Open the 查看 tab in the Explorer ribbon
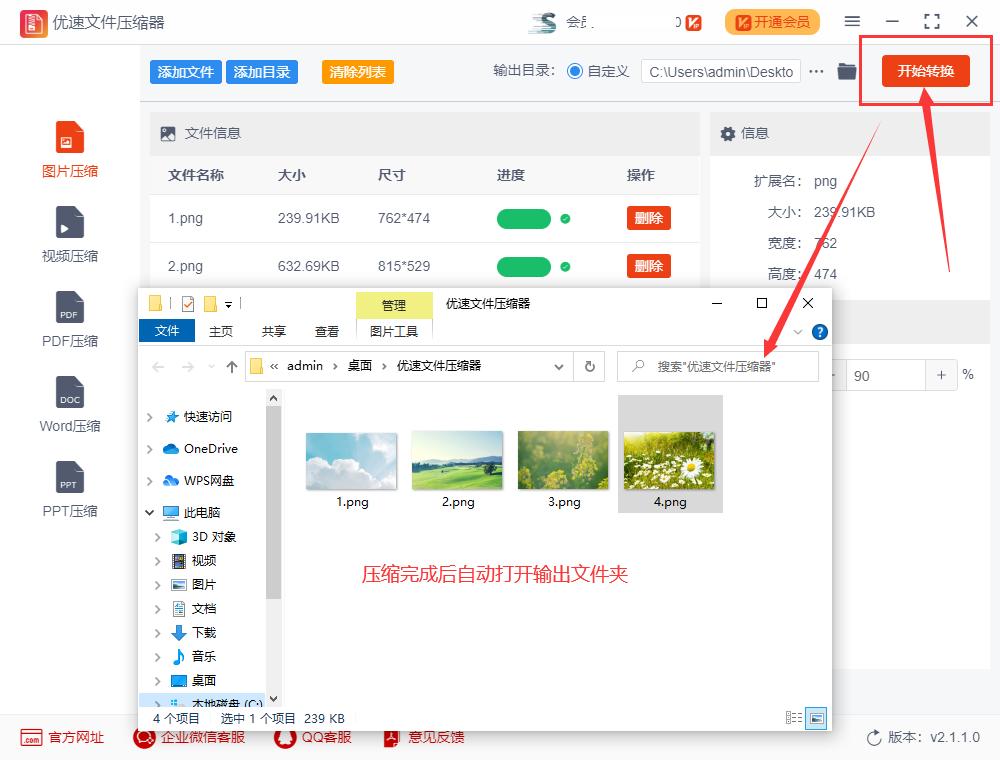Viewport: 1000px width, 760px height. pyautogui.click(x=327, y=331)
